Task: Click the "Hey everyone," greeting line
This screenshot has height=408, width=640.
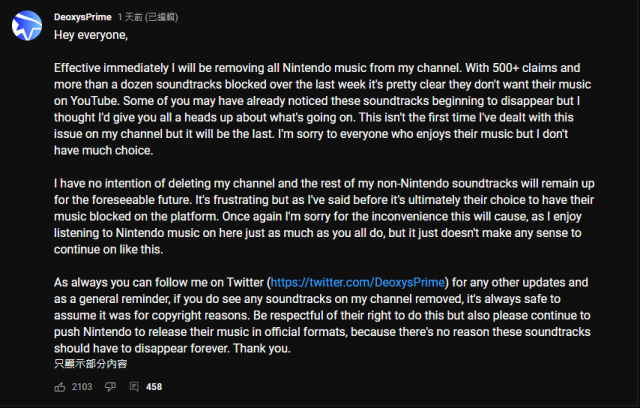Action: tap(90, 35)
